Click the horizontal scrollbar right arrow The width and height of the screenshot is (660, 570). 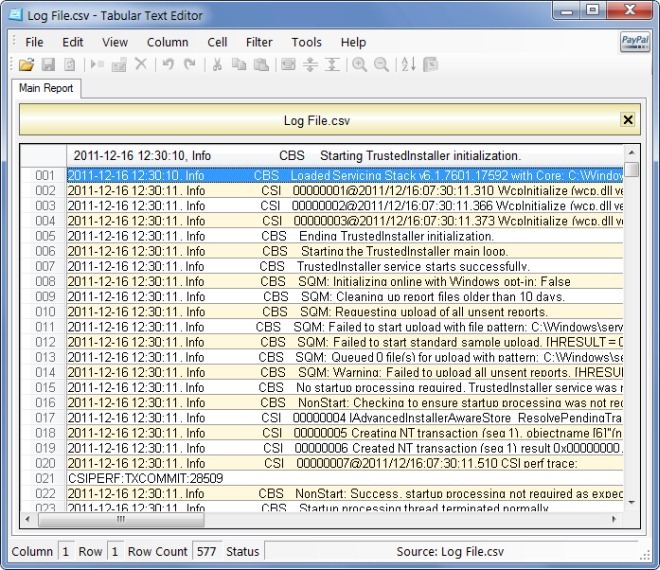point(614,519)
